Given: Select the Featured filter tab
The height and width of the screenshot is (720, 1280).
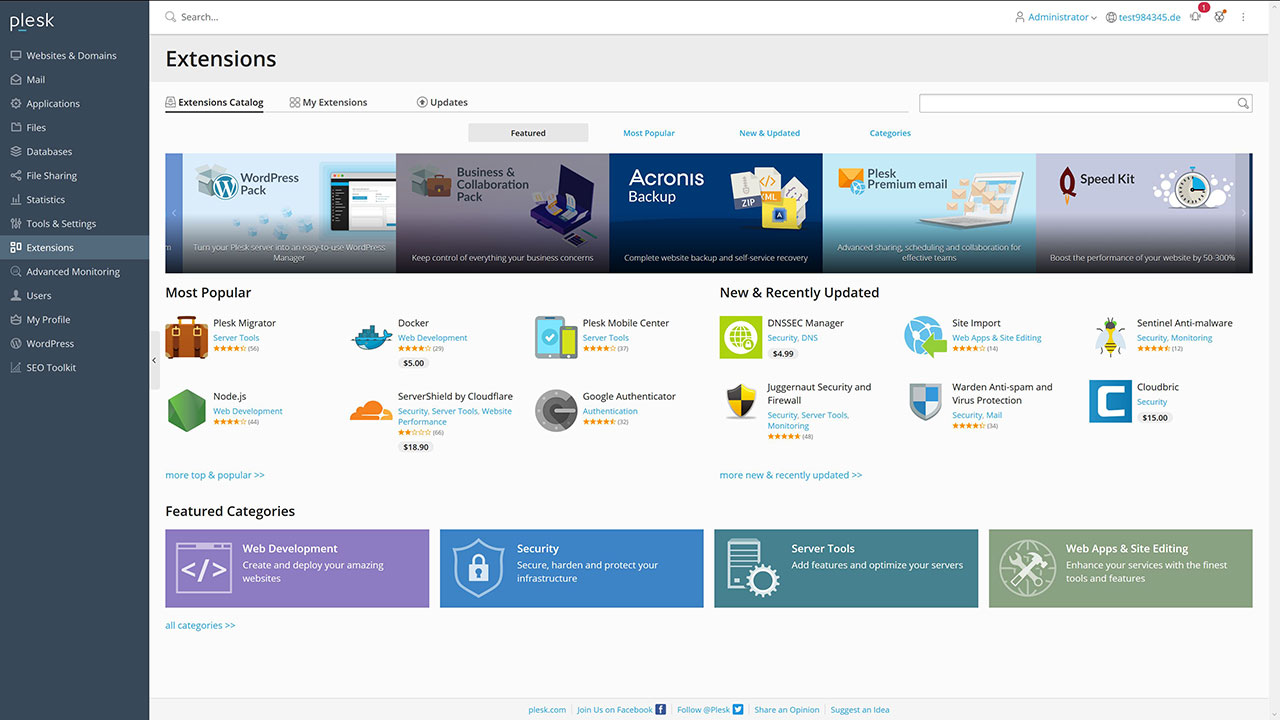Looking at the screenshot, I should [528, 133].
